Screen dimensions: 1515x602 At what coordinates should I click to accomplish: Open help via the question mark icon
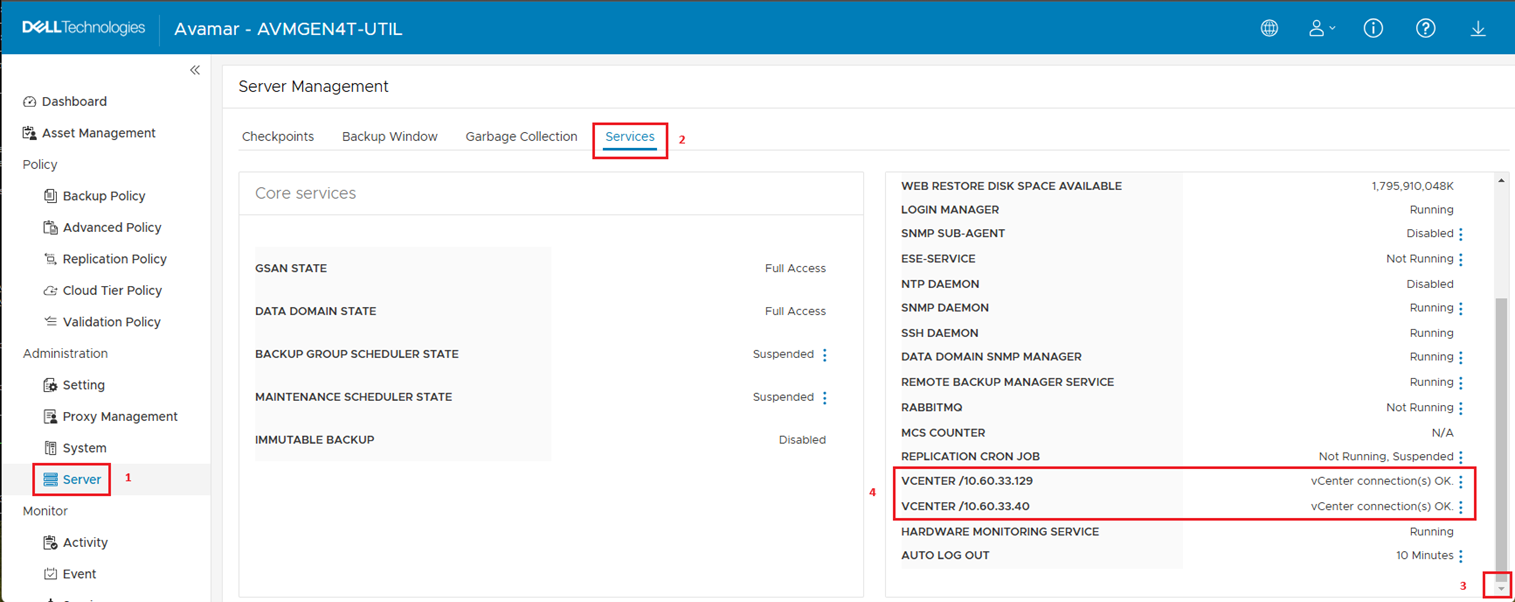coord(1426,28)
